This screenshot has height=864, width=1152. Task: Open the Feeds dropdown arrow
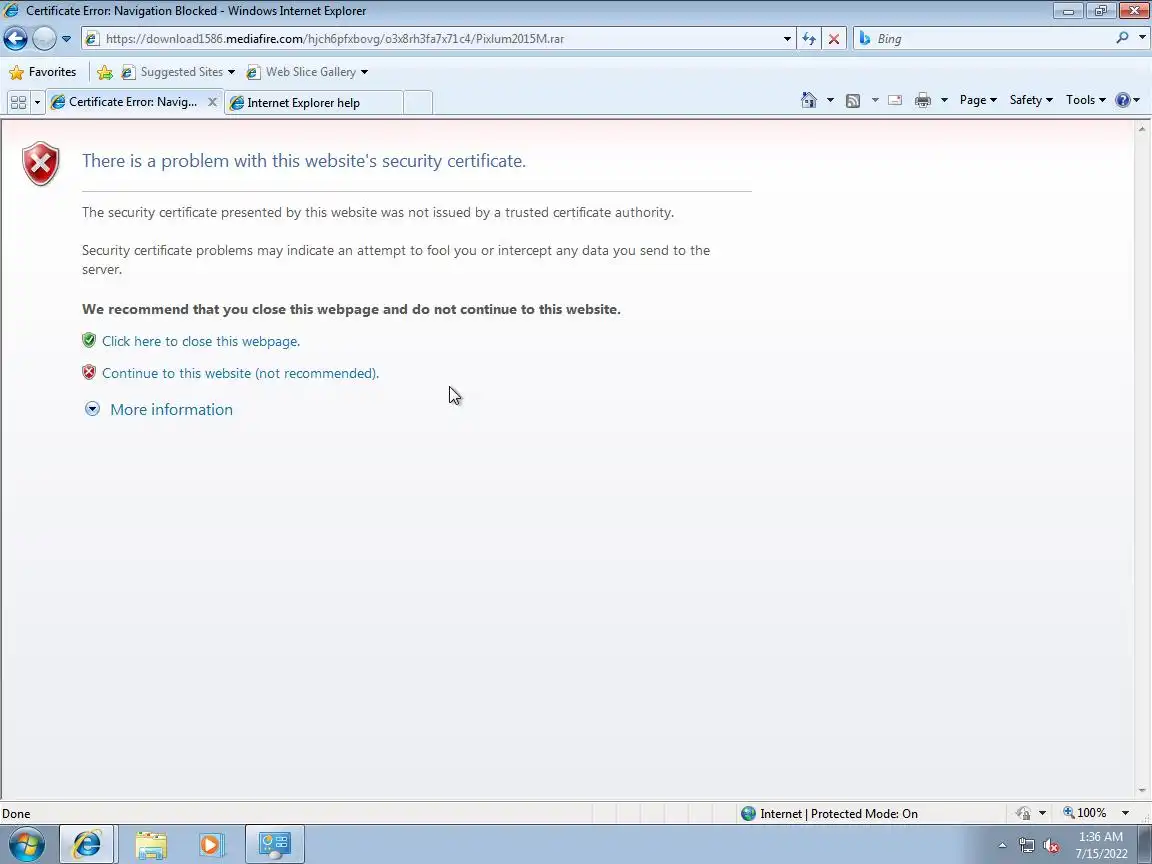875,101
